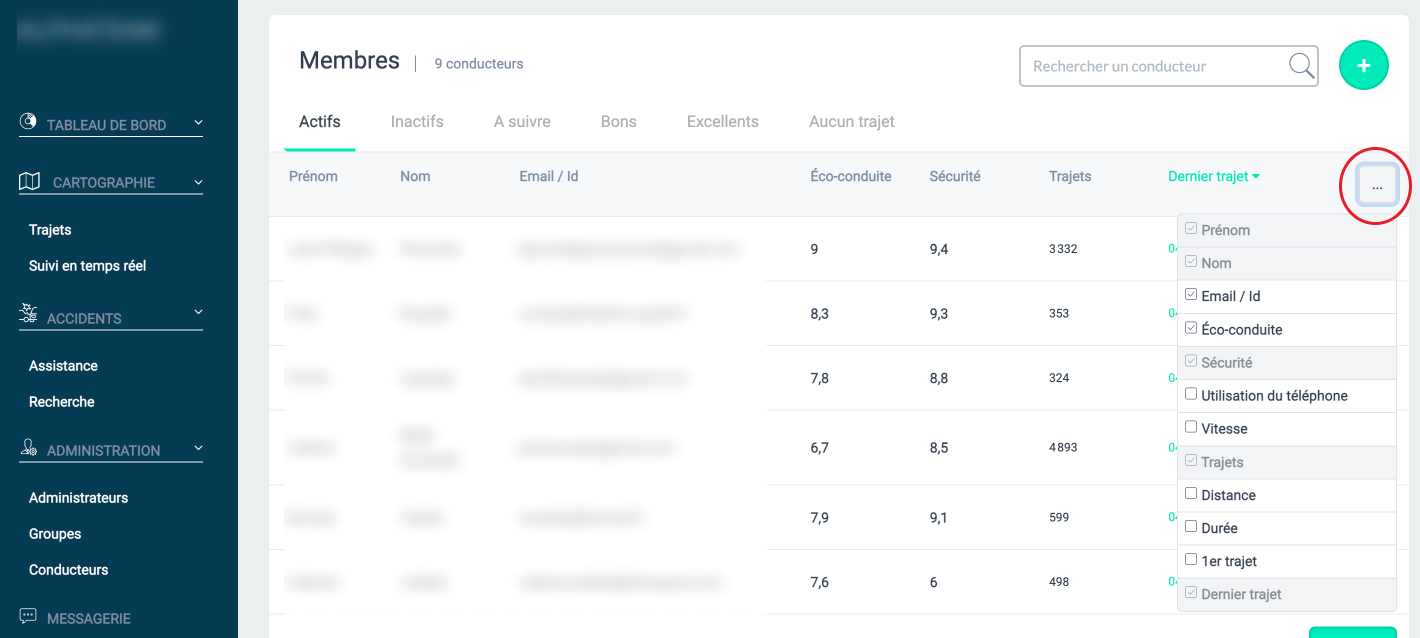Sort by Éco-conduite column header
This screenshot has width=1420, height=638.
[x=851, y=176]
